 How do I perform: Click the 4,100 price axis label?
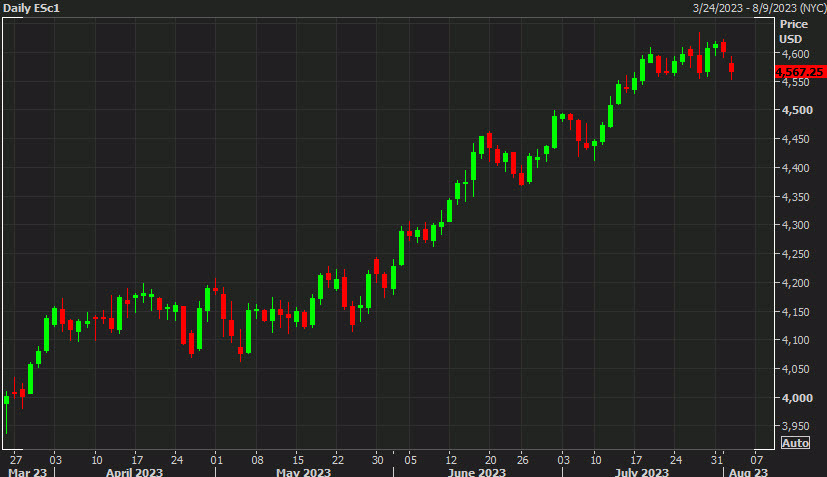coord(795,340)
